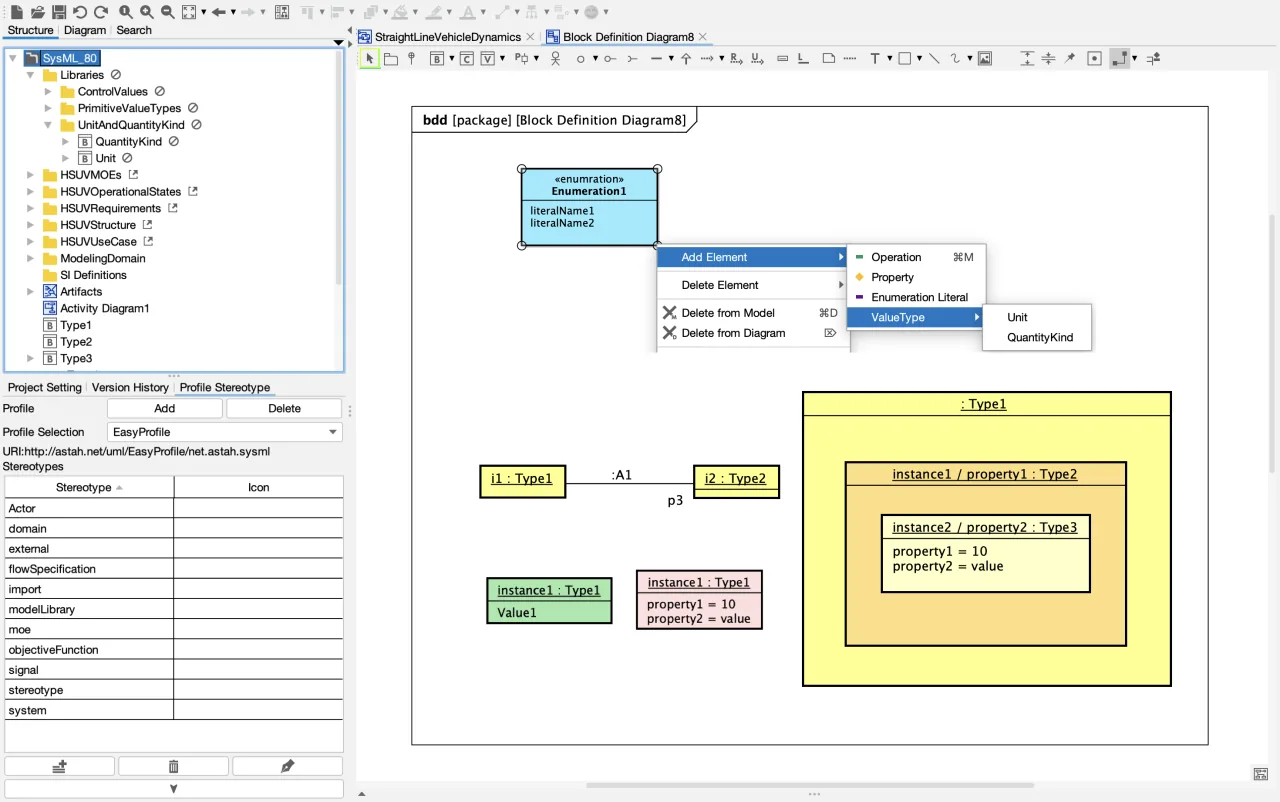
Task: Select the Constraint Block tool
Action: 467,59
